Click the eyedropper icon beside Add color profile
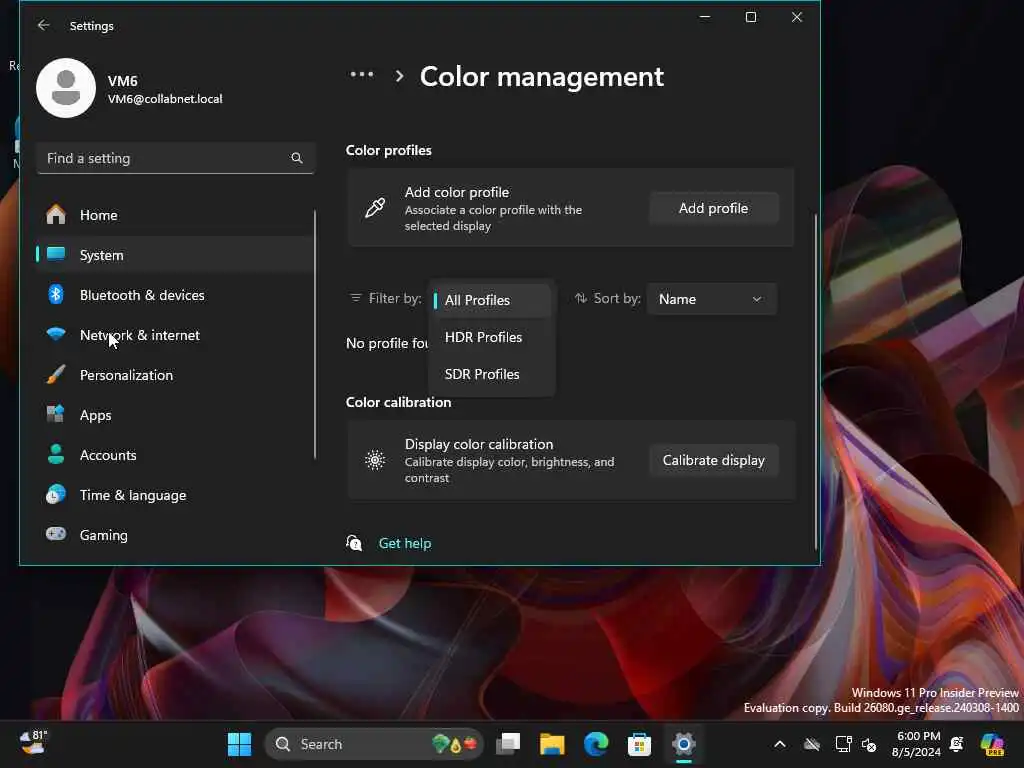This screenshot has height=768, width=1024. [x=375, y=208]
